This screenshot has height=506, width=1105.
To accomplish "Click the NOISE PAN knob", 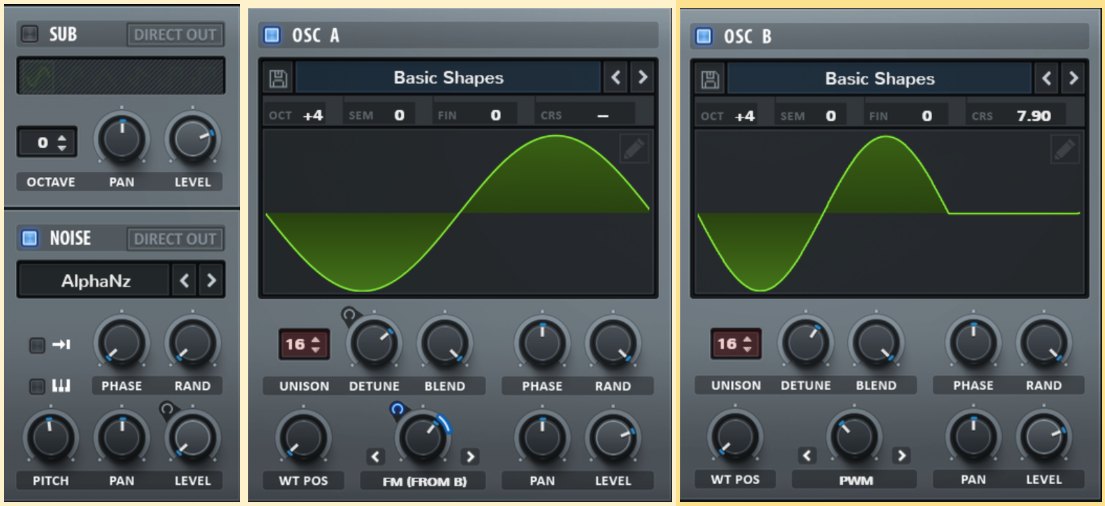I will pyautogui.click(x=122, y=438).
